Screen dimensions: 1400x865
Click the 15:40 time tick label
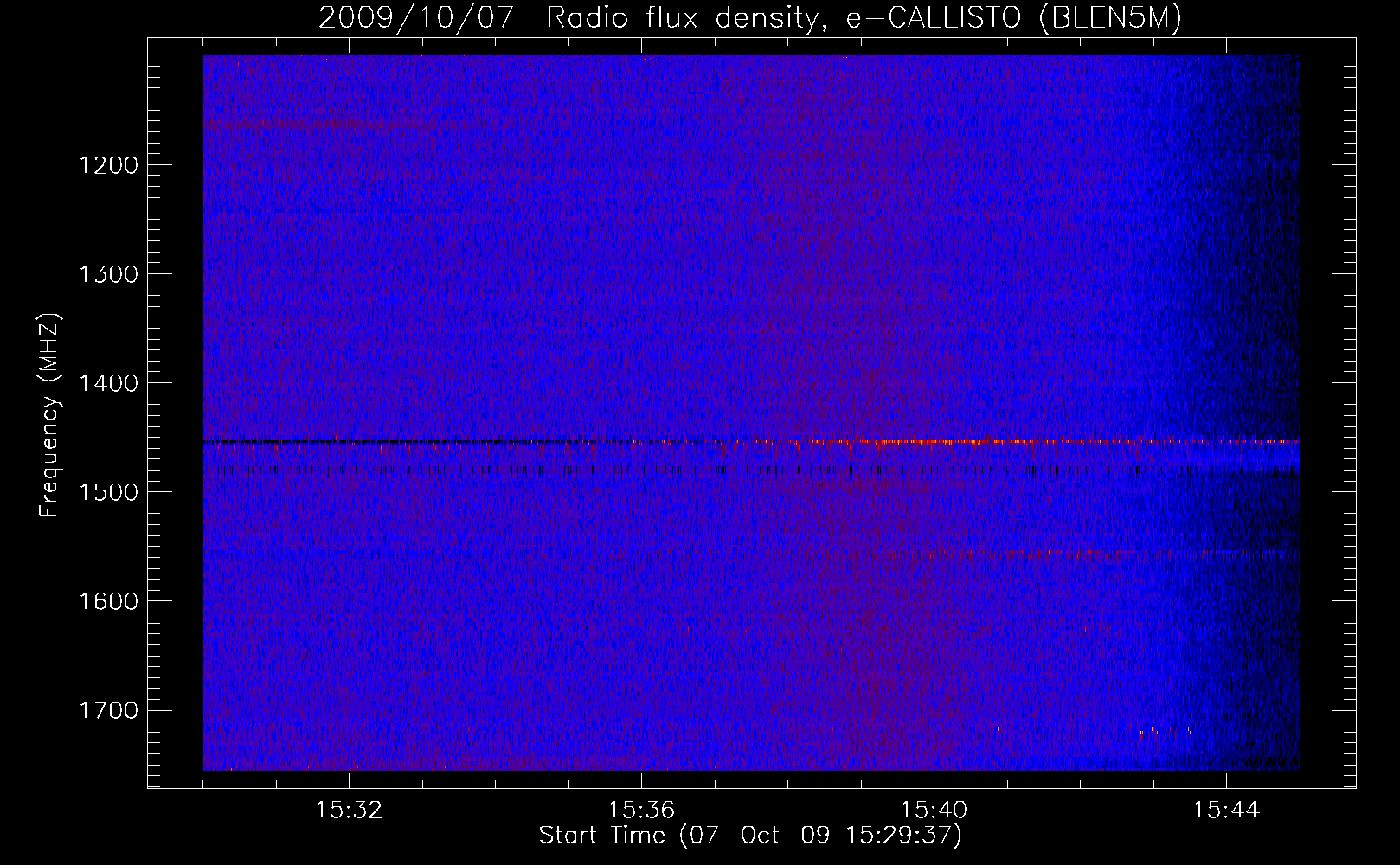coord(934,811)
